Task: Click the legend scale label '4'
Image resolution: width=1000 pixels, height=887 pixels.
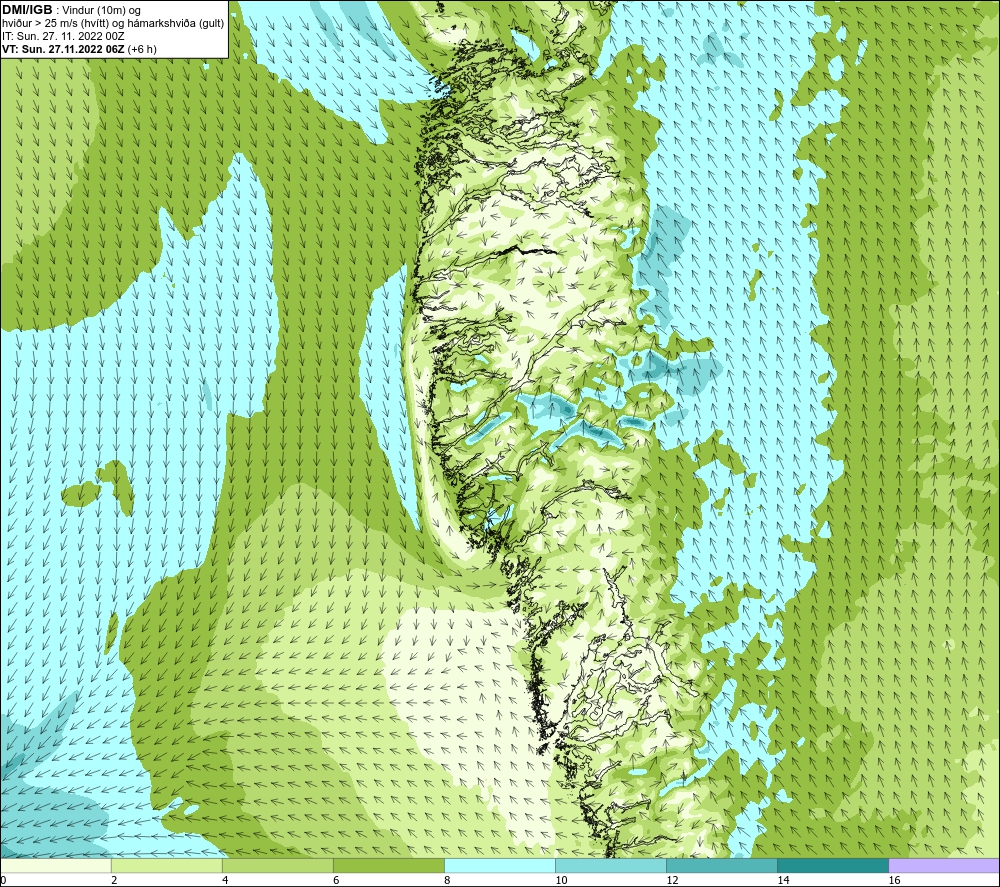Action: pyautogui.click(x=225, y=881)
